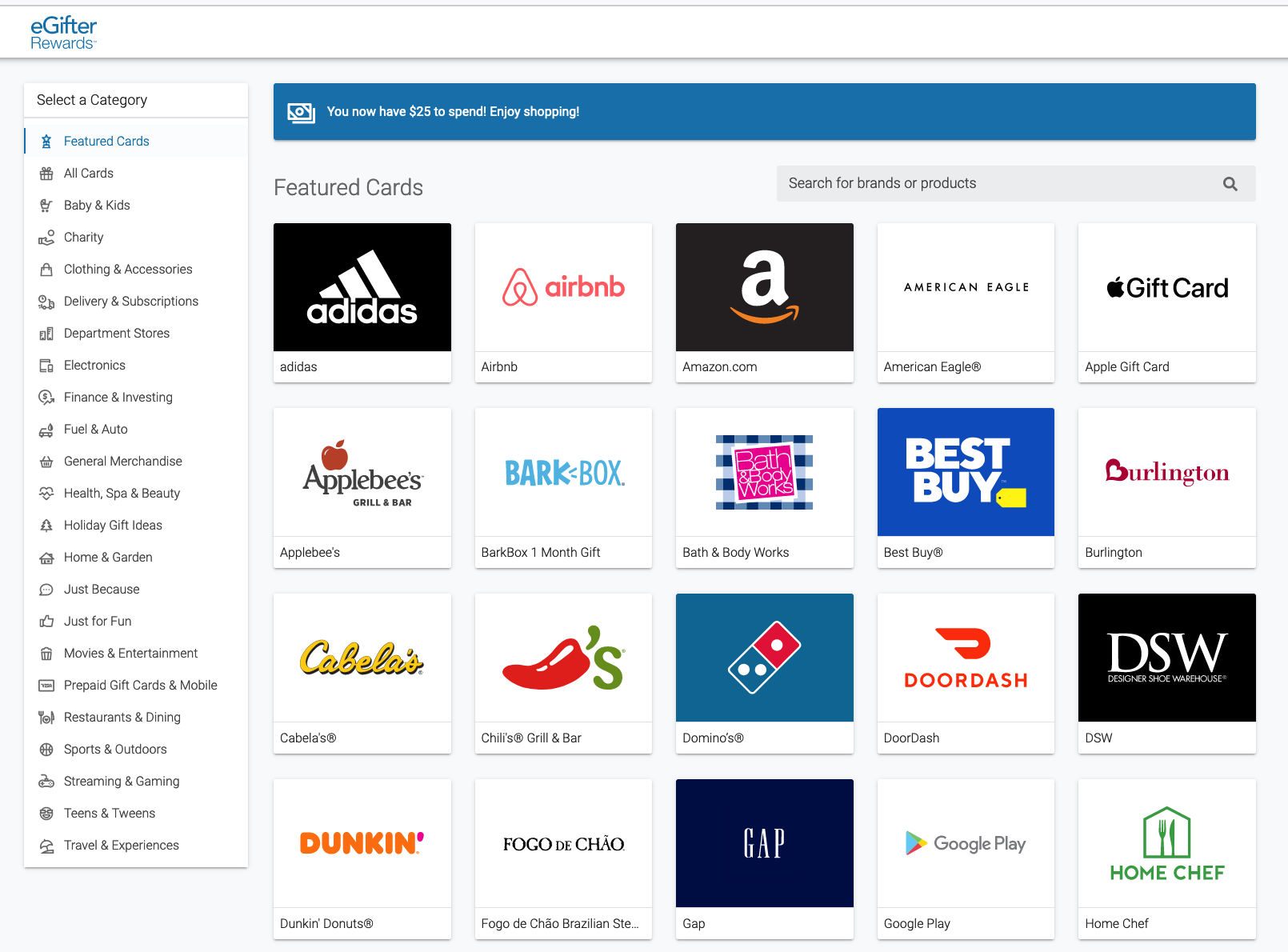Image resolution: width=1288 pixels, height=952 pixels.
Task: Open the DoorDash gift card thumbnail
Action: point(966,658)
